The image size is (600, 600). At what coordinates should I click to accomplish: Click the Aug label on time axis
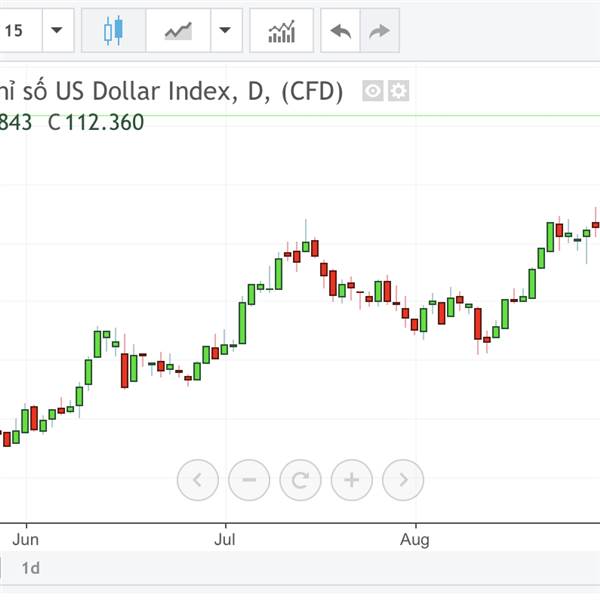415,540
